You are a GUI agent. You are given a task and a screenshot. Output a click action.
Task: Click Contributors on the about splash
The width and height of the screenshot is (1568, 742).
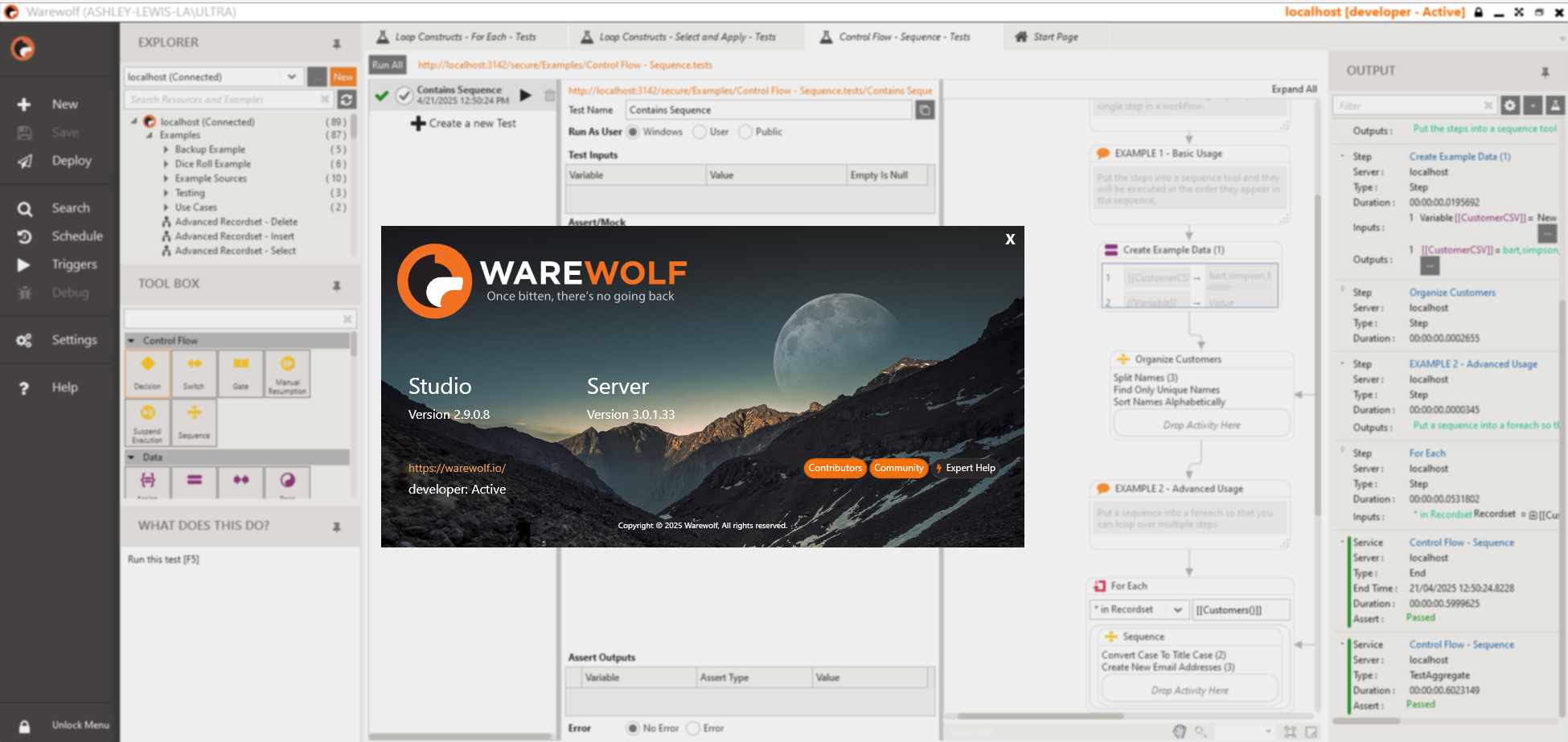[x=835, y=468]
